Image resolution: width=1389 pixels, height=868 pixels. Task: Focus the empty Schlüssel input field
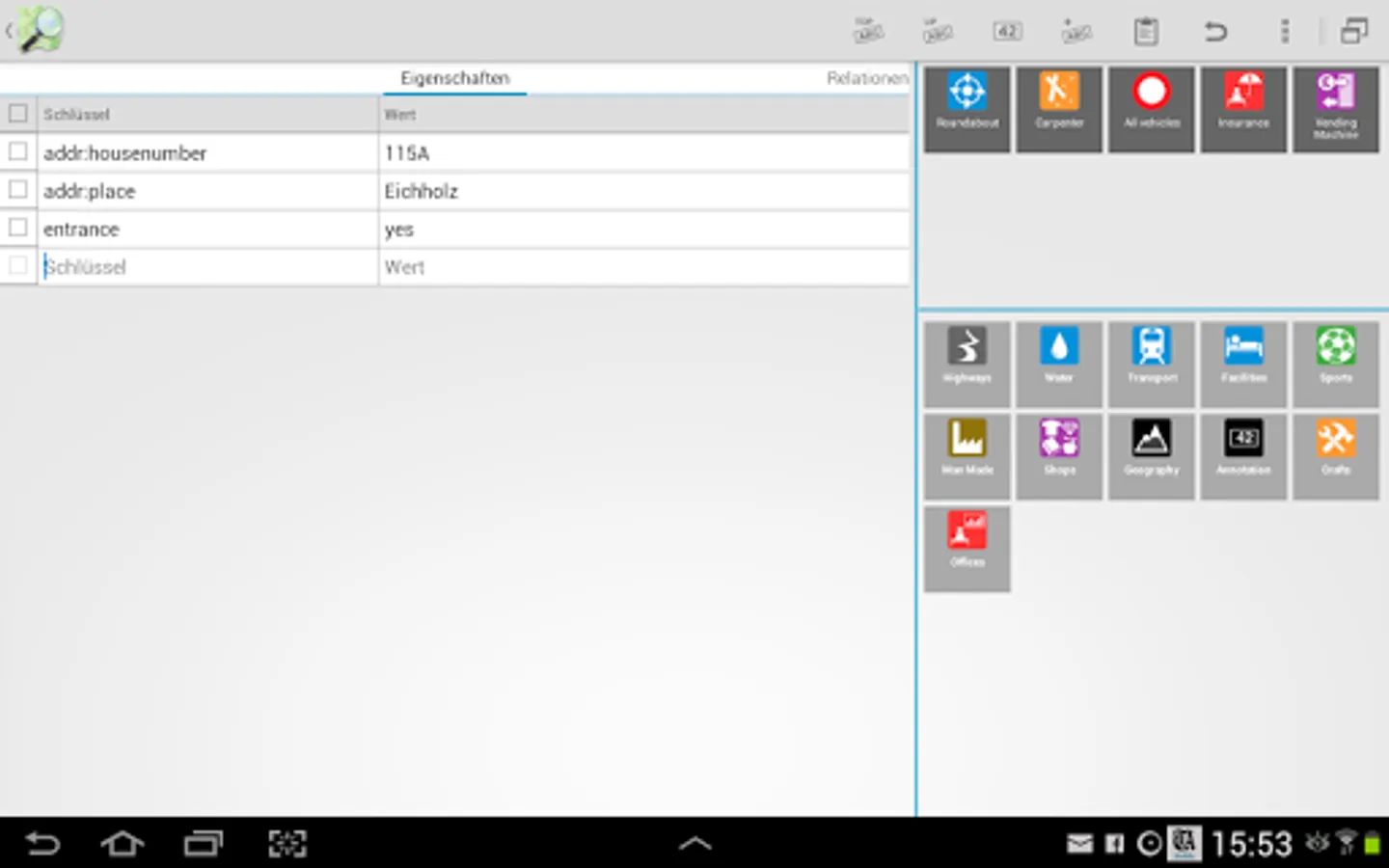208,267
